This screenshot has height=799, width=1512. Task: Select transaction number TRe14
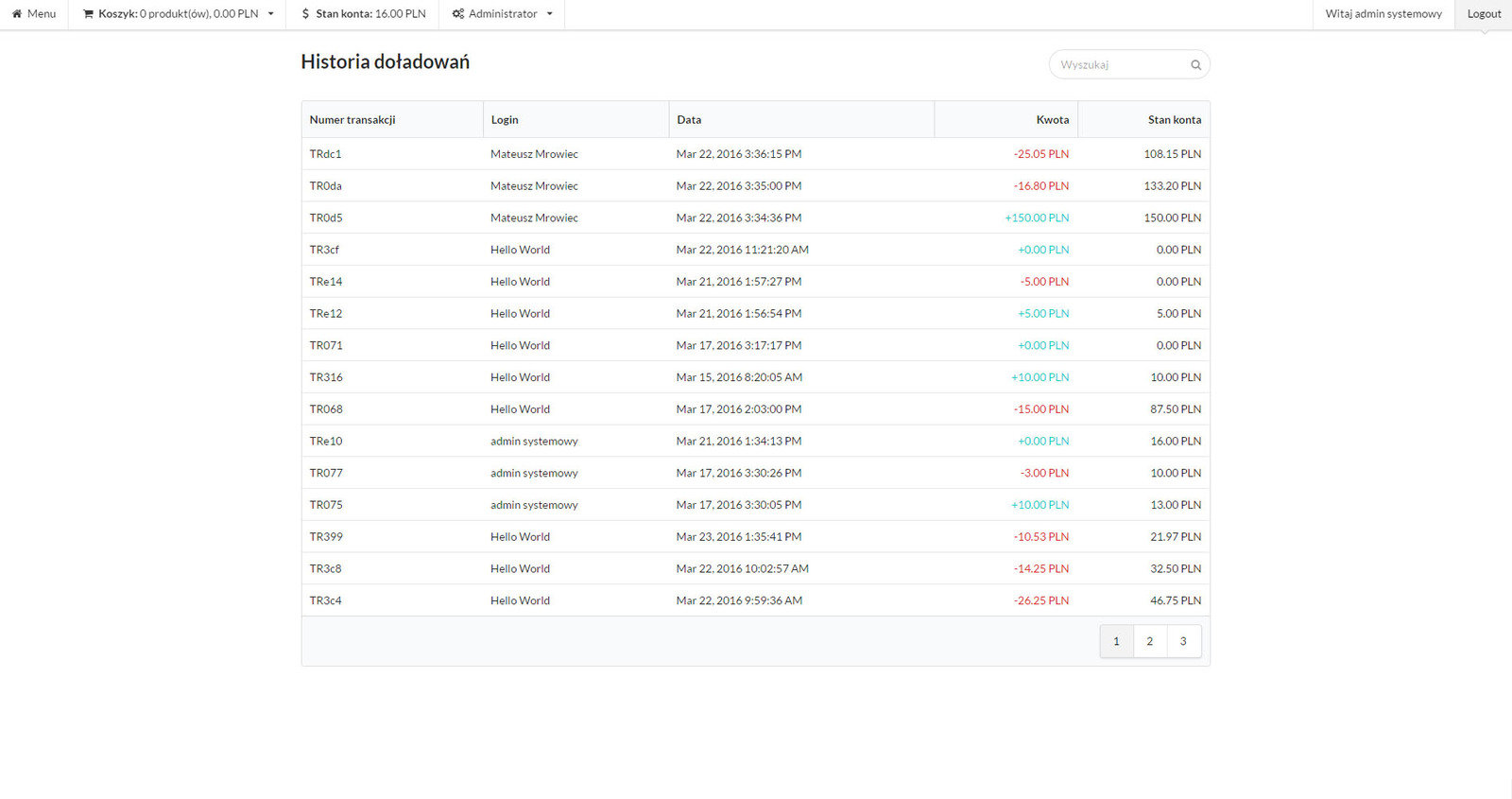pos(326,282)
